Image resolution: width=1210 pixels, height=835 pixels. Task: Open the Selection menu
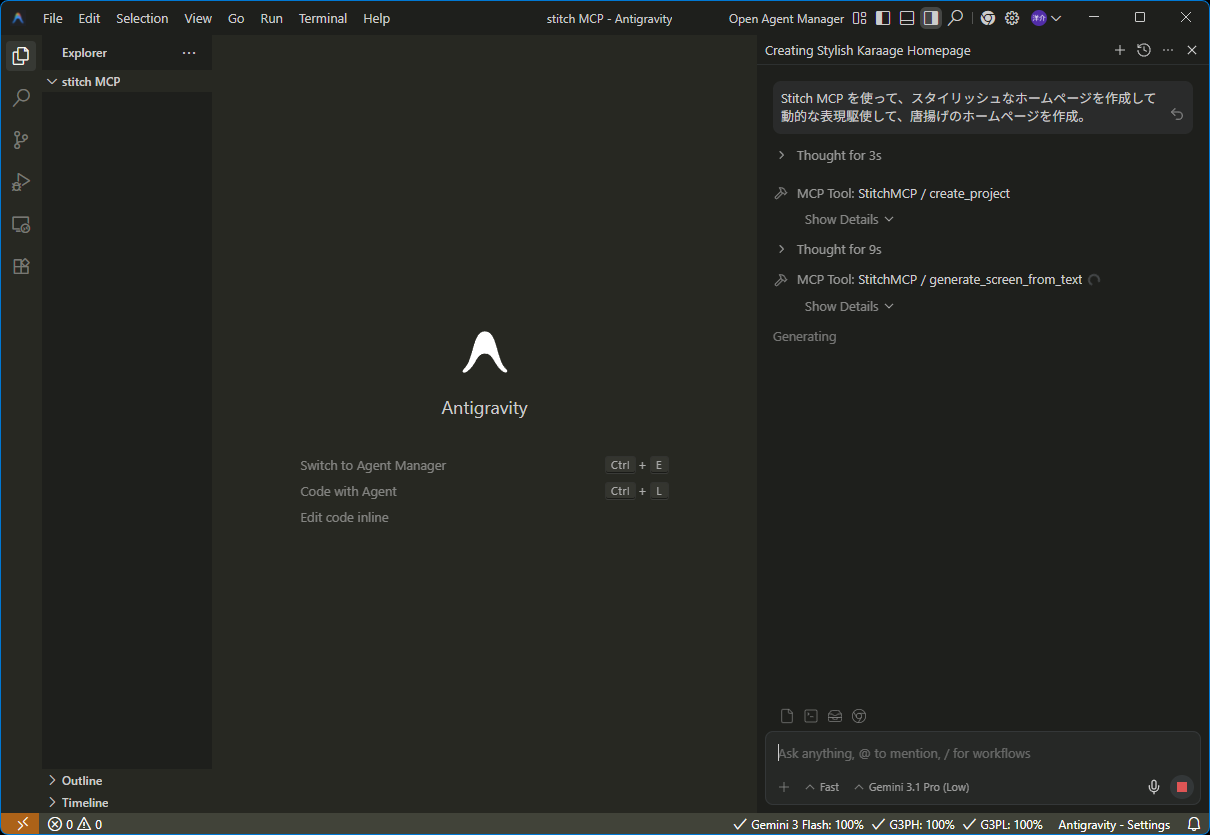click(142, 18)
